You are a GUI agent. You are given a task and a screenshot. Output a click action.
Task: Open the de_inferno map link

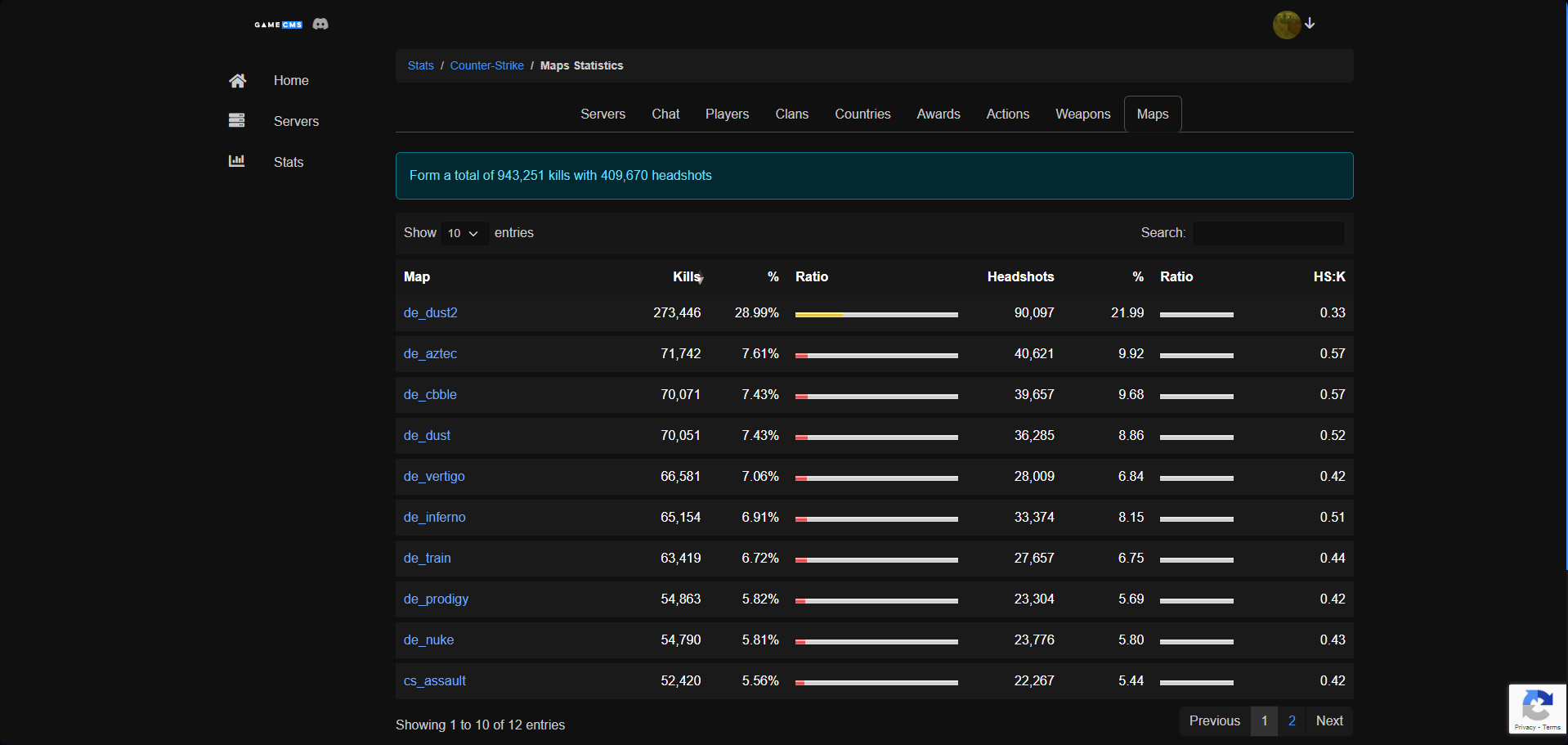435,517
